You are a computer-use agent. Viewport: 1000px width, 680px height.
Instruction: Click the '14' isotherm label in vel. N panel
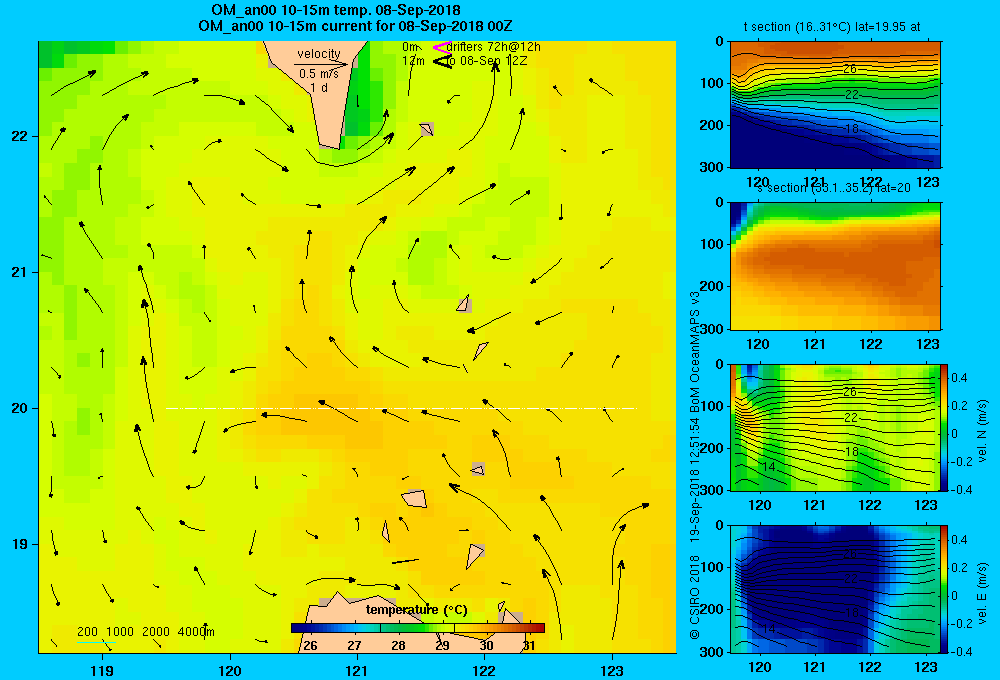pyautogui.click(x=768, y=467)
